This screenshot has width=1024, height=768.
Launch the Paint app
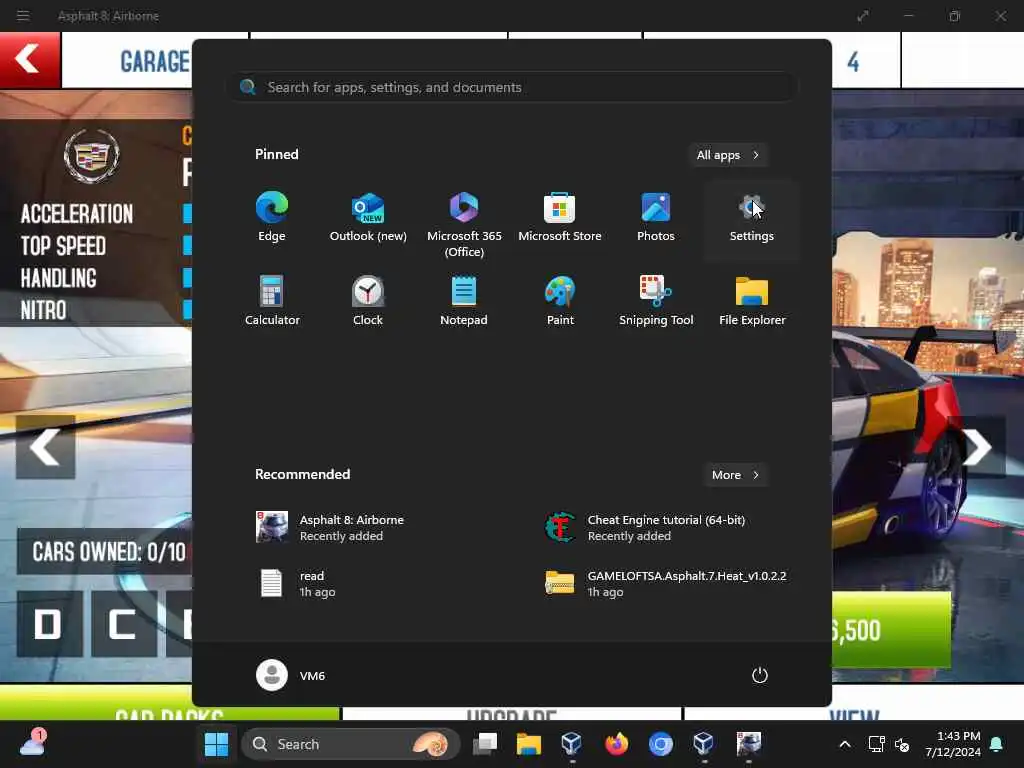coord(560,302)
